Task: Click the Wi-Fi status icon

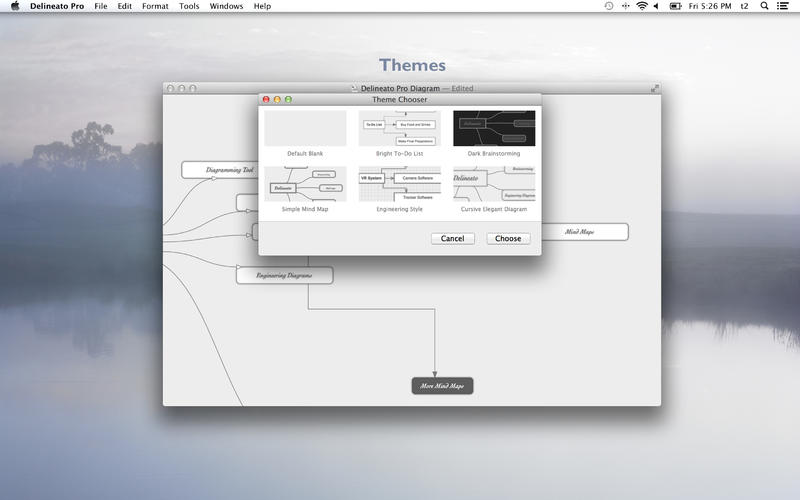Action: point(641,6)
